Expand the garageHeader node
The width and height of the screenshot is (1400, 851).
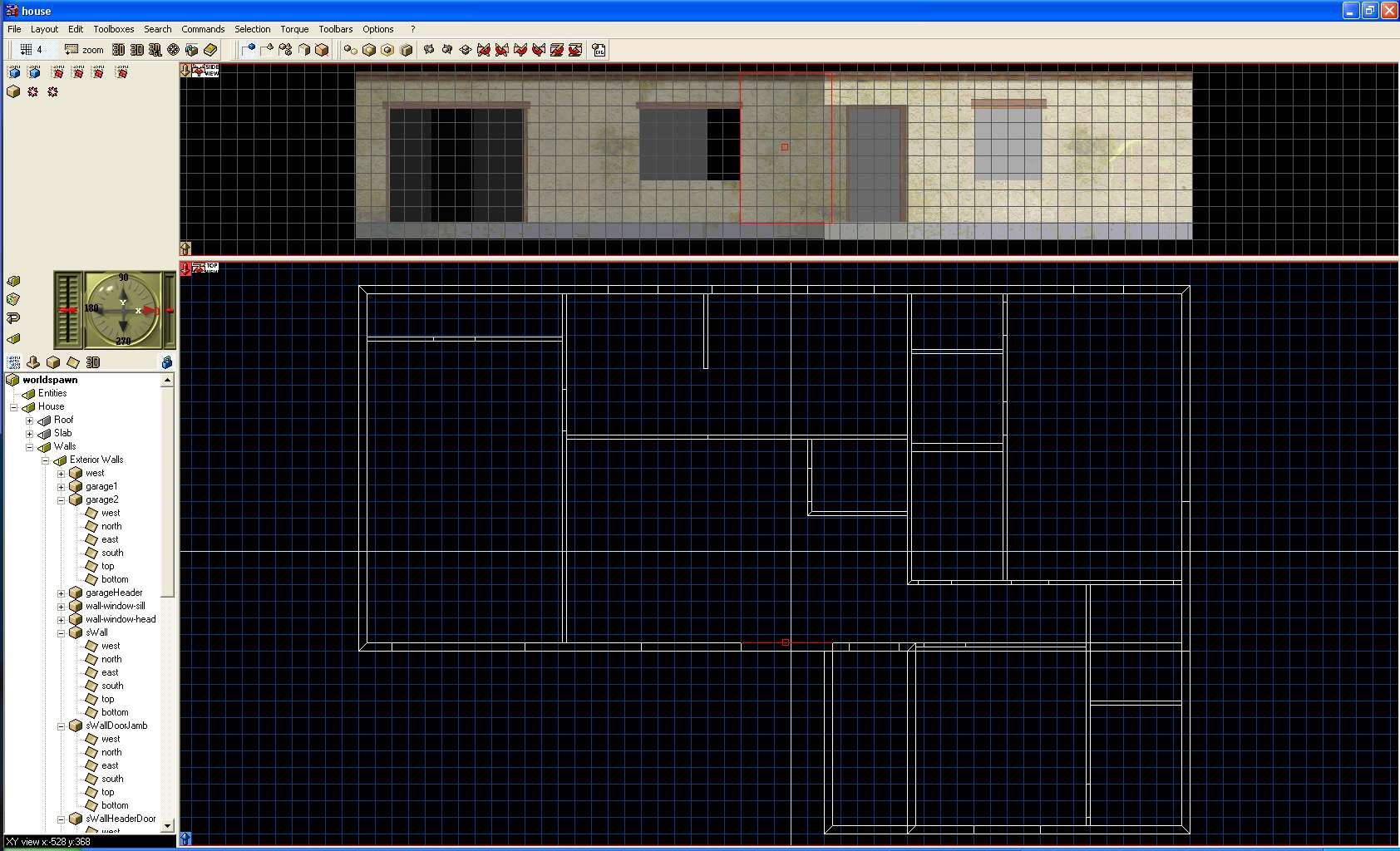(x=61, y=593)
